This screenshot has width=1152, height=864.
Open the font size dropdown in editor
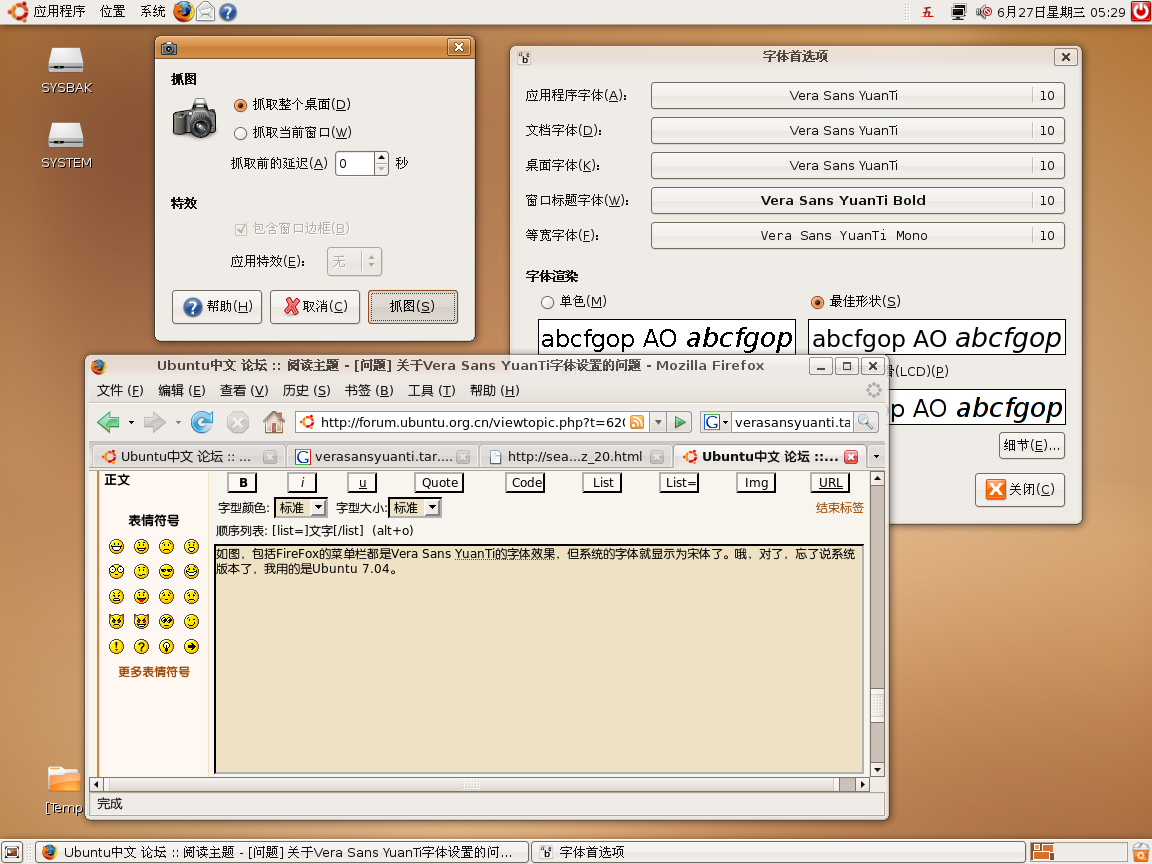tap(414, 508)
